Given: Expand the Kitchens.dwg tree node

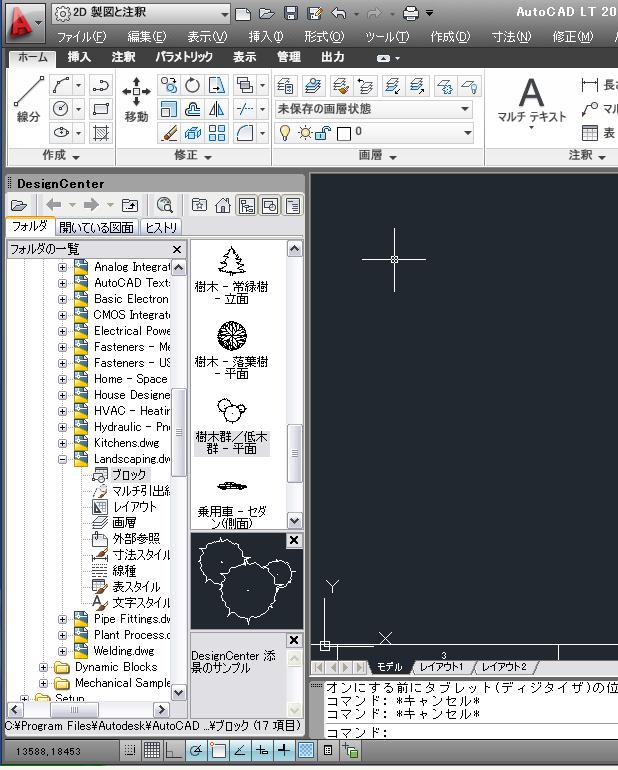Looking at the screenshot, I should click(x=62, y=443).
